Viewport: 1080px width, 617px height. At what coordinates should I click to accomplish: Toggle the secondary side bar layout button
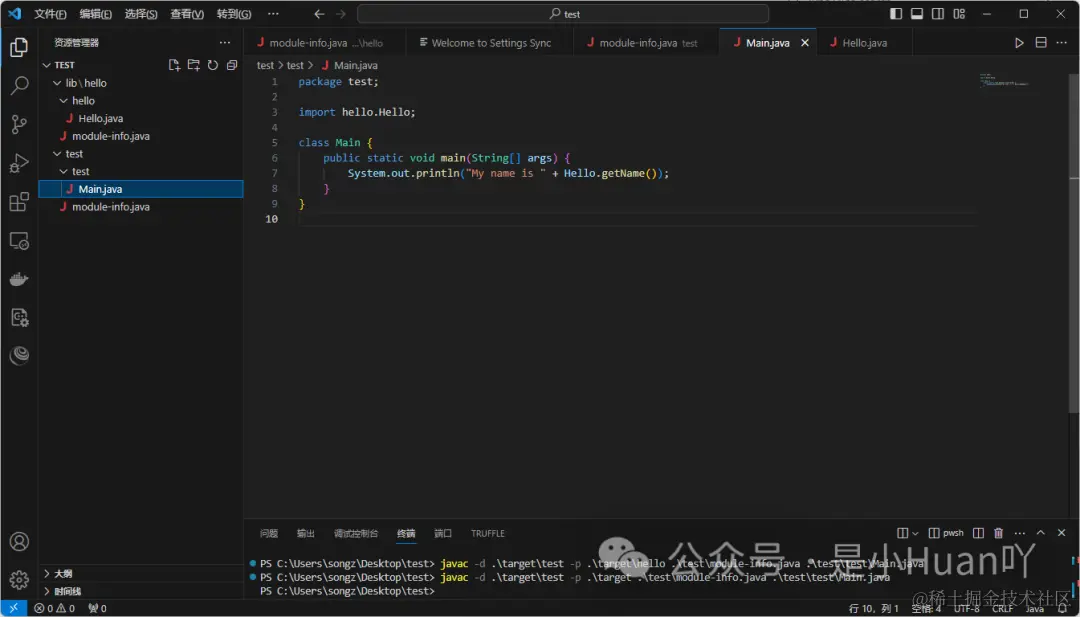click(x=937, y=14)
